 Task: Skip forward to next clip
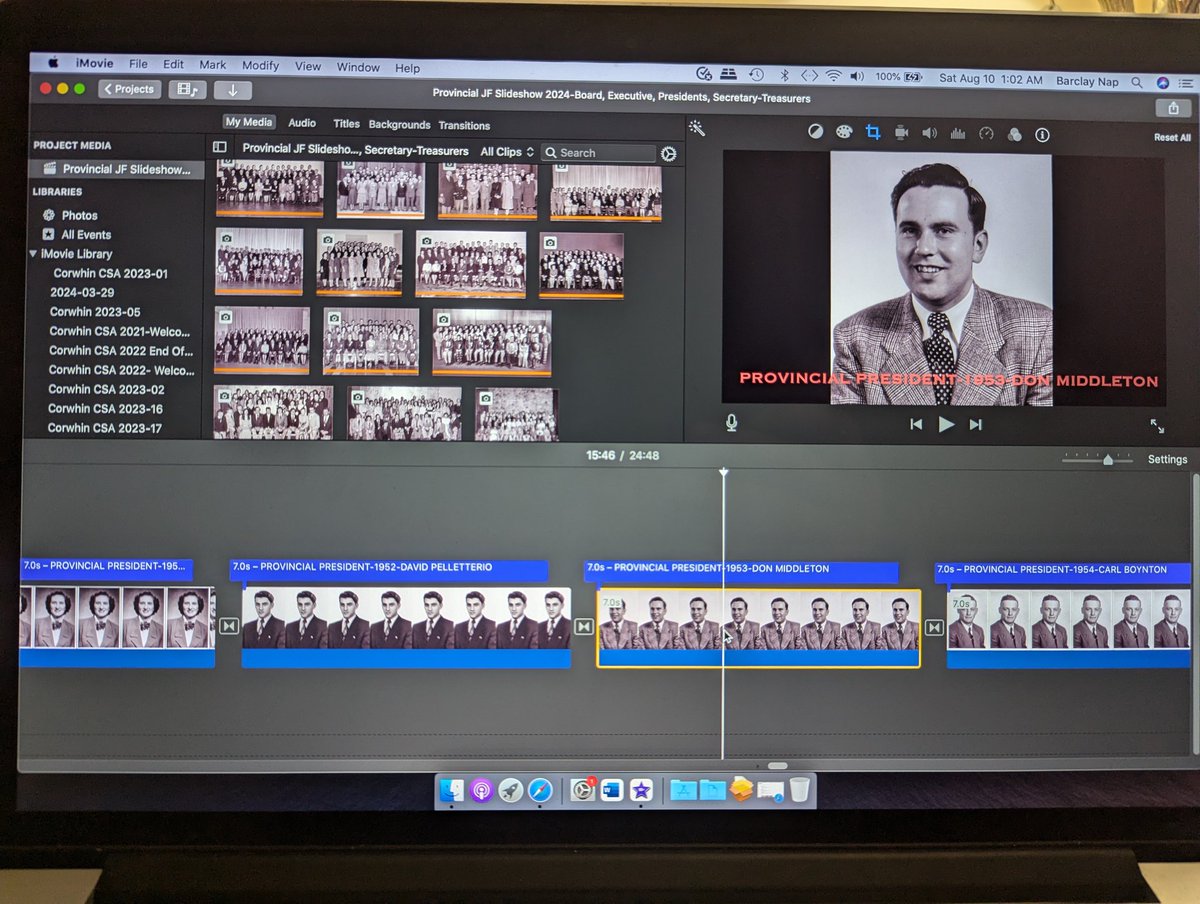[976, 424]
